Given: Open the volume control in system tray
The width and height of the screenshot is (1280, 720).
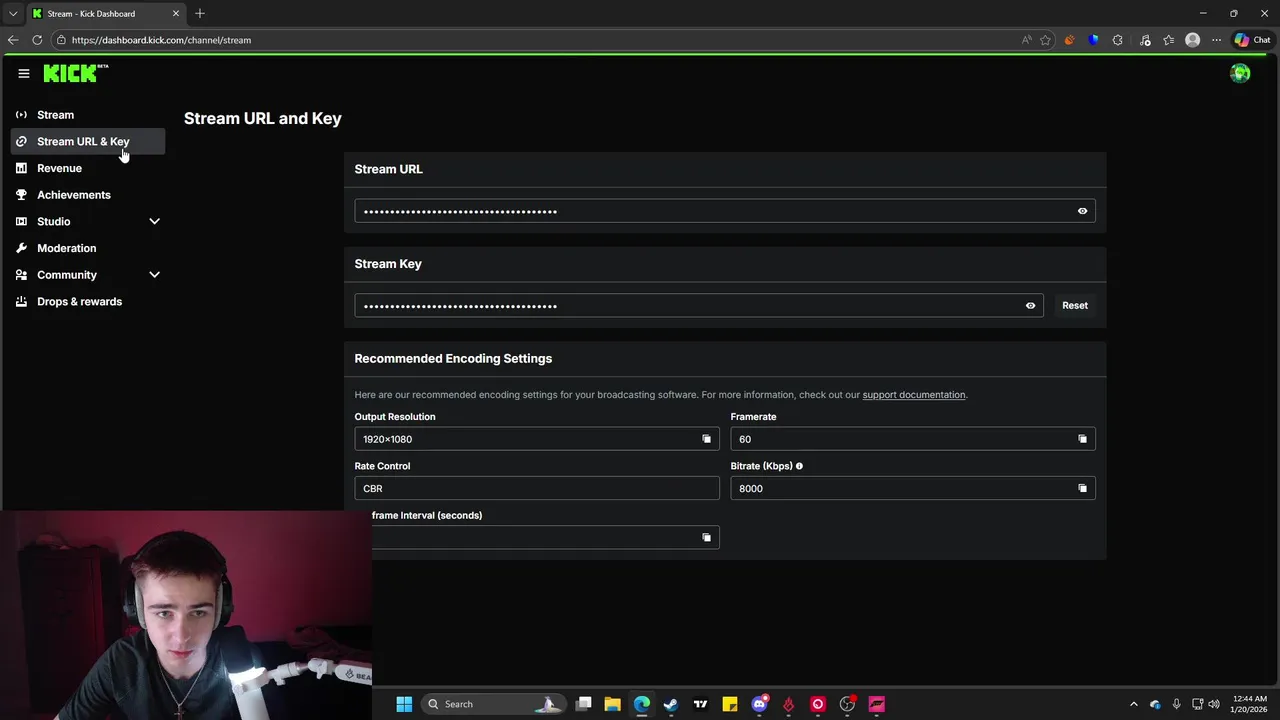Looking at the screenshot, I should pyautogui.click(x=1214, y=704).
